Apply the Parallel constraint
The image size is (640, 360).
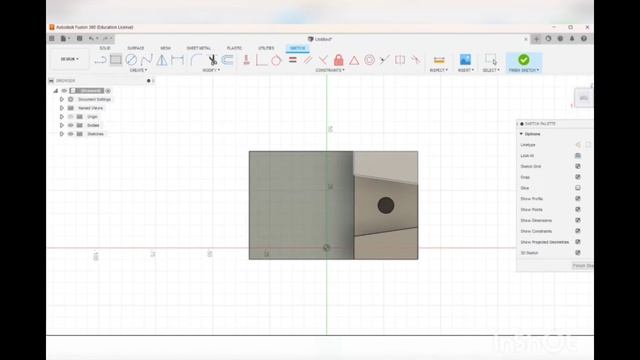pyautogui.click(x=308, y=60)
